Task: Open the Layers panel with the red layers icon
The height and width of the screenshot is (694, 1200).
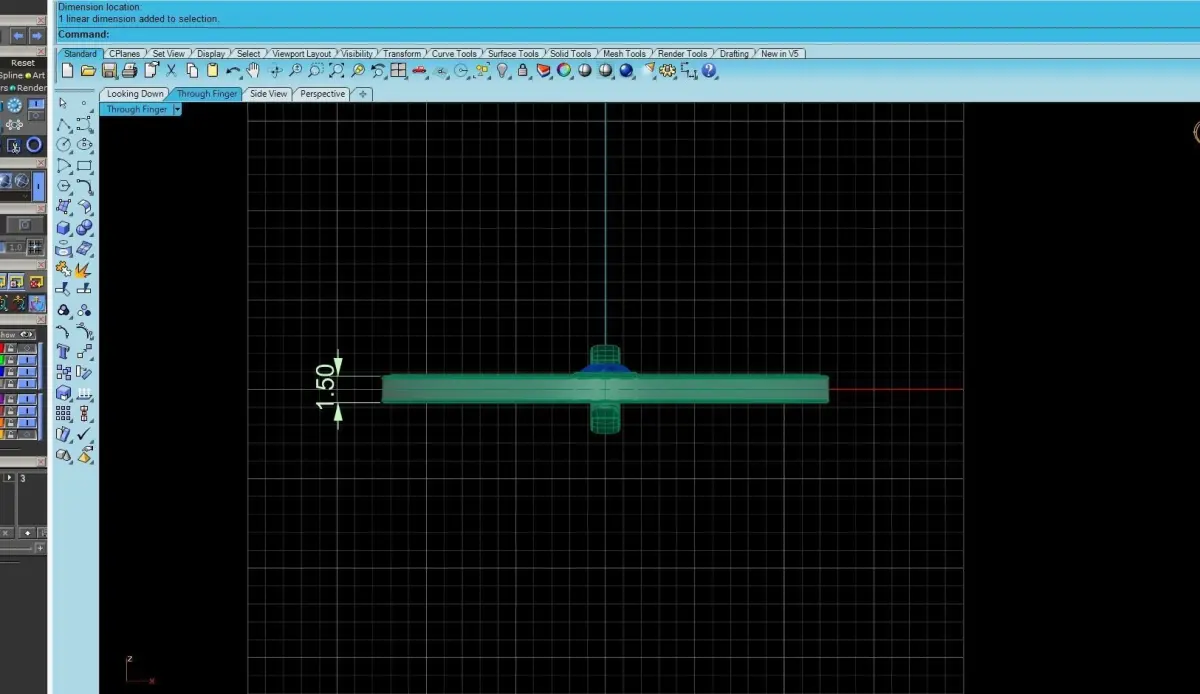Action: pos(544,71)
